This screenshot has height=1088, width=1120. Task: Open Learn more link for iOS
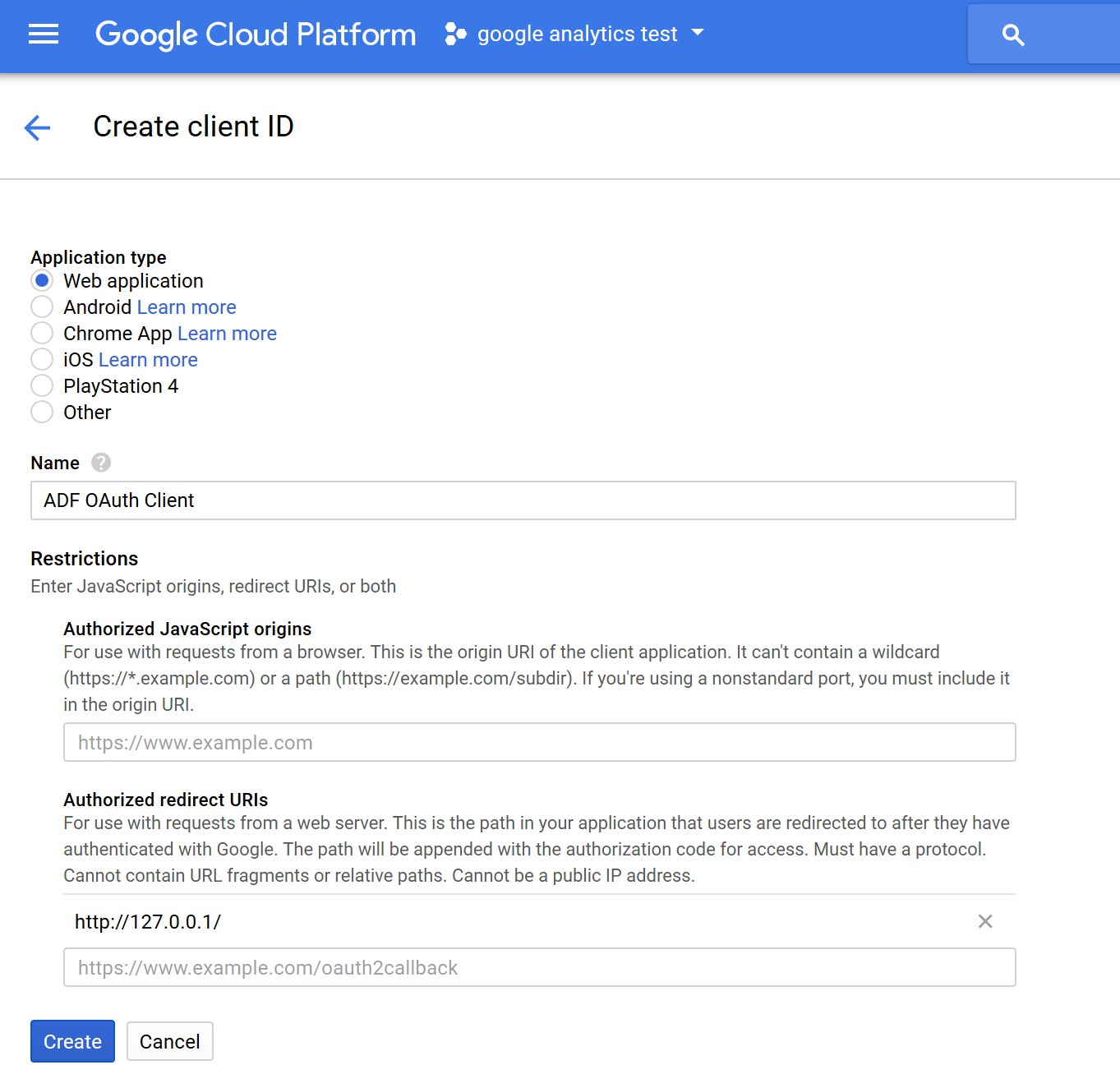tap(148, 360)
